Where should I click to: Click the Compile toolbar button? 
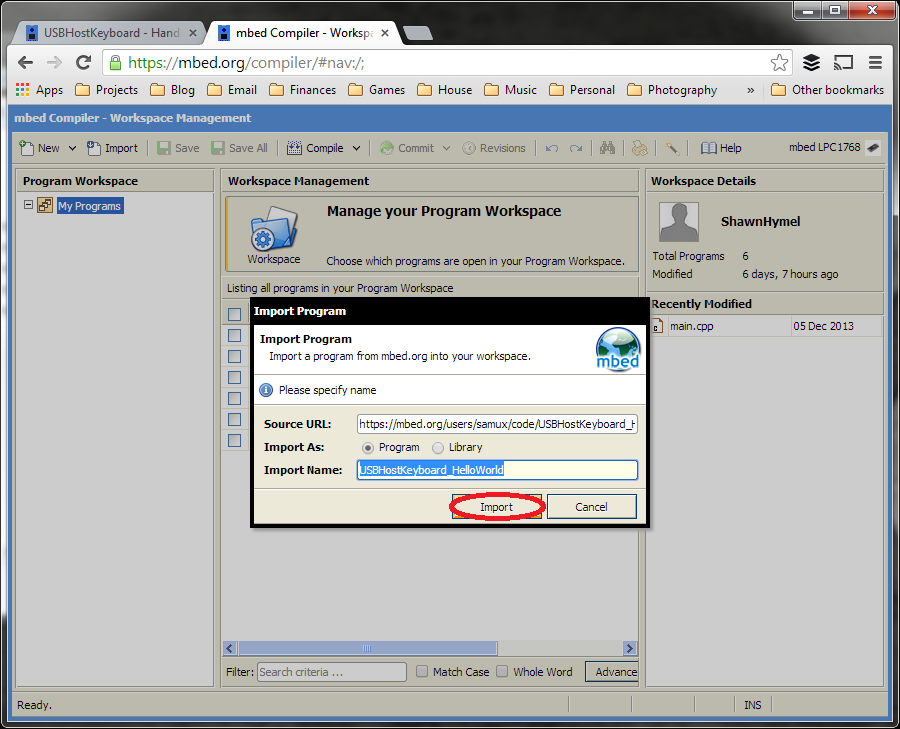(x=315, y=148)
